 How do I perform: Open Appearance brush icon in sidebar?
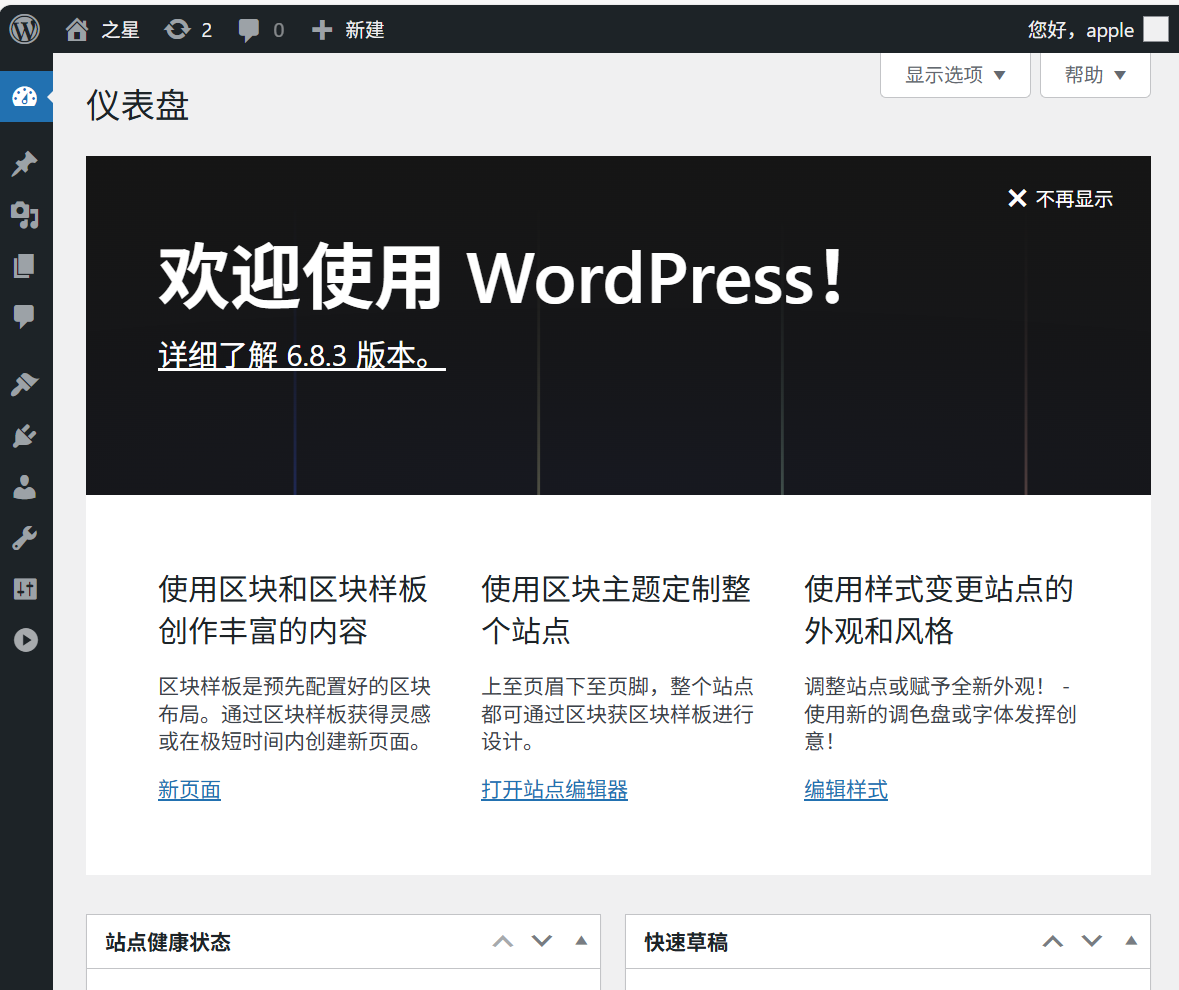click(x=25, y=384)
